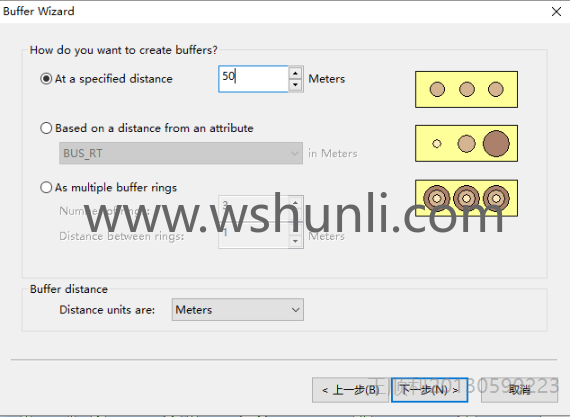The height and width of the screenshot is (417, 570).
Task: Open the BUS_RT attribute dropdown
Action: pos(181,153)
